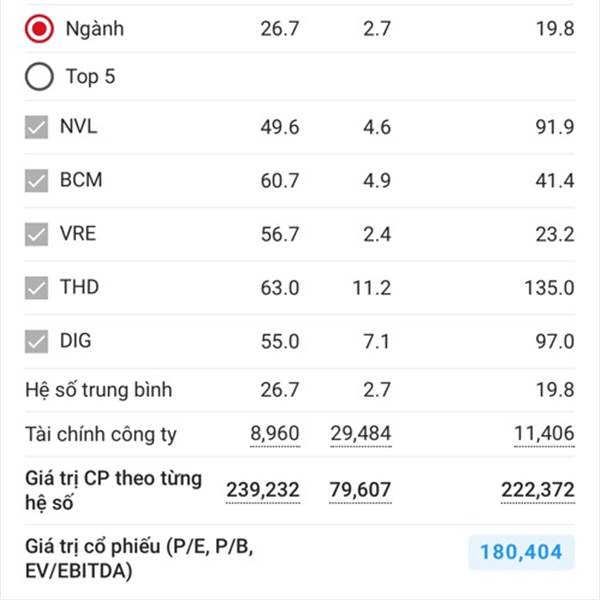The width and height of the screenshot is (600, 600).
Task: Click the 8,960 underlined financial value
Action: tap(274, 434)
